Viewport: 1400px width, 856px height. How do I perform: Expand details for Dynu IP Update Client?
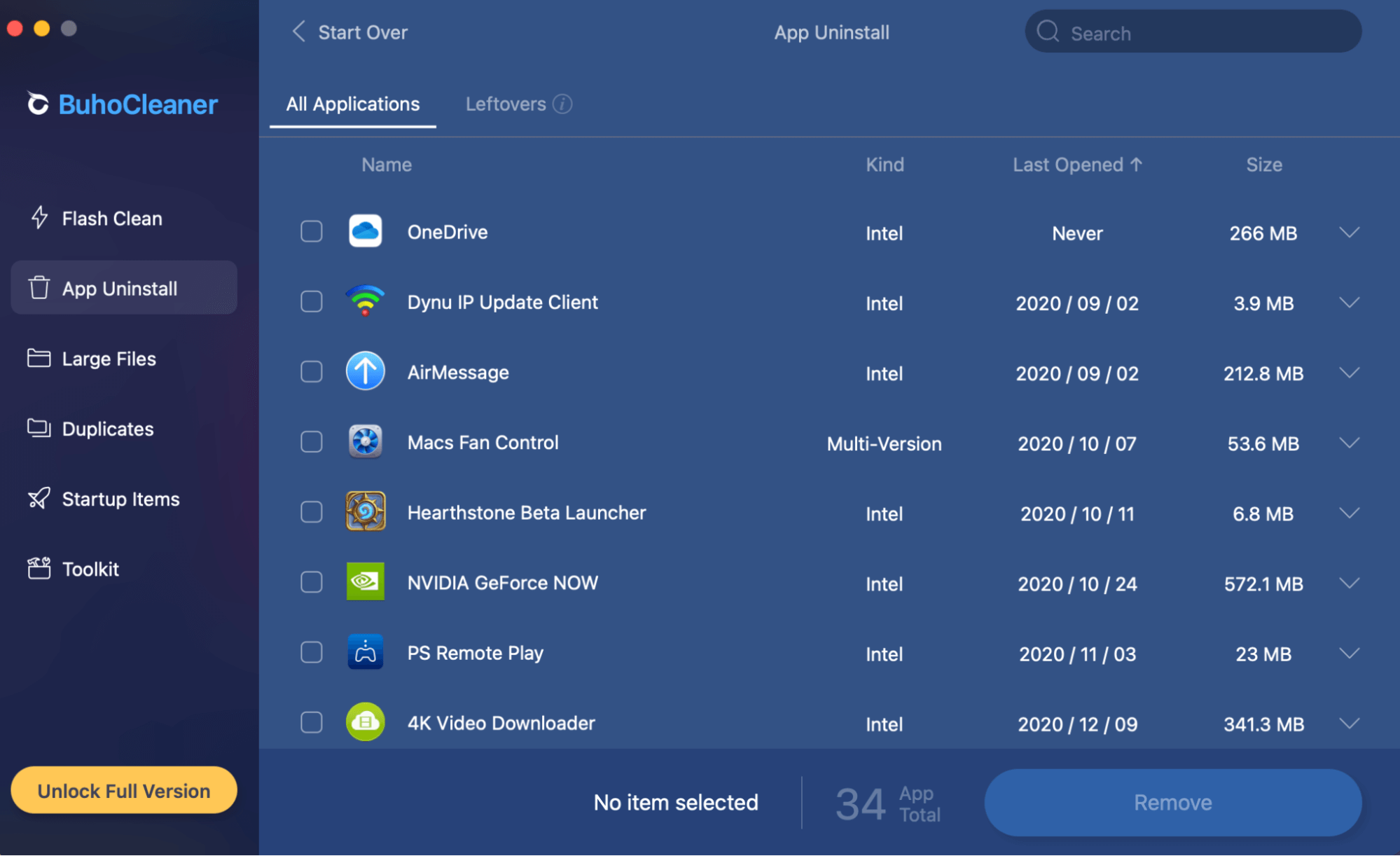1349,303
